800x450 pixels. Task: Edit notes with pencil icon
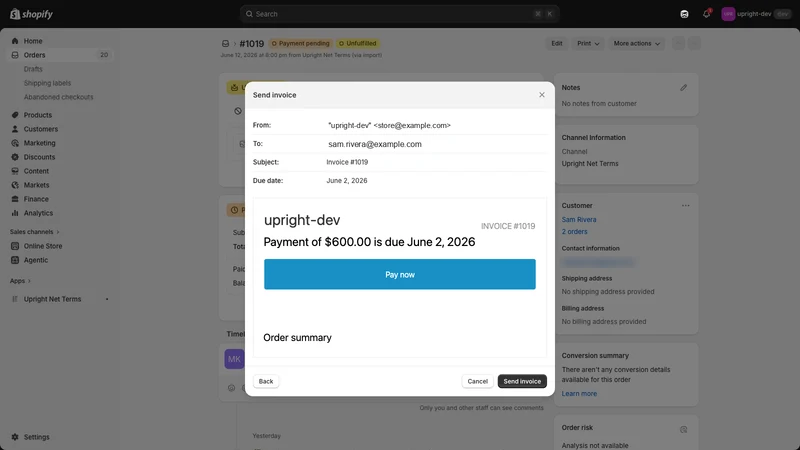(x=684, y=88)
